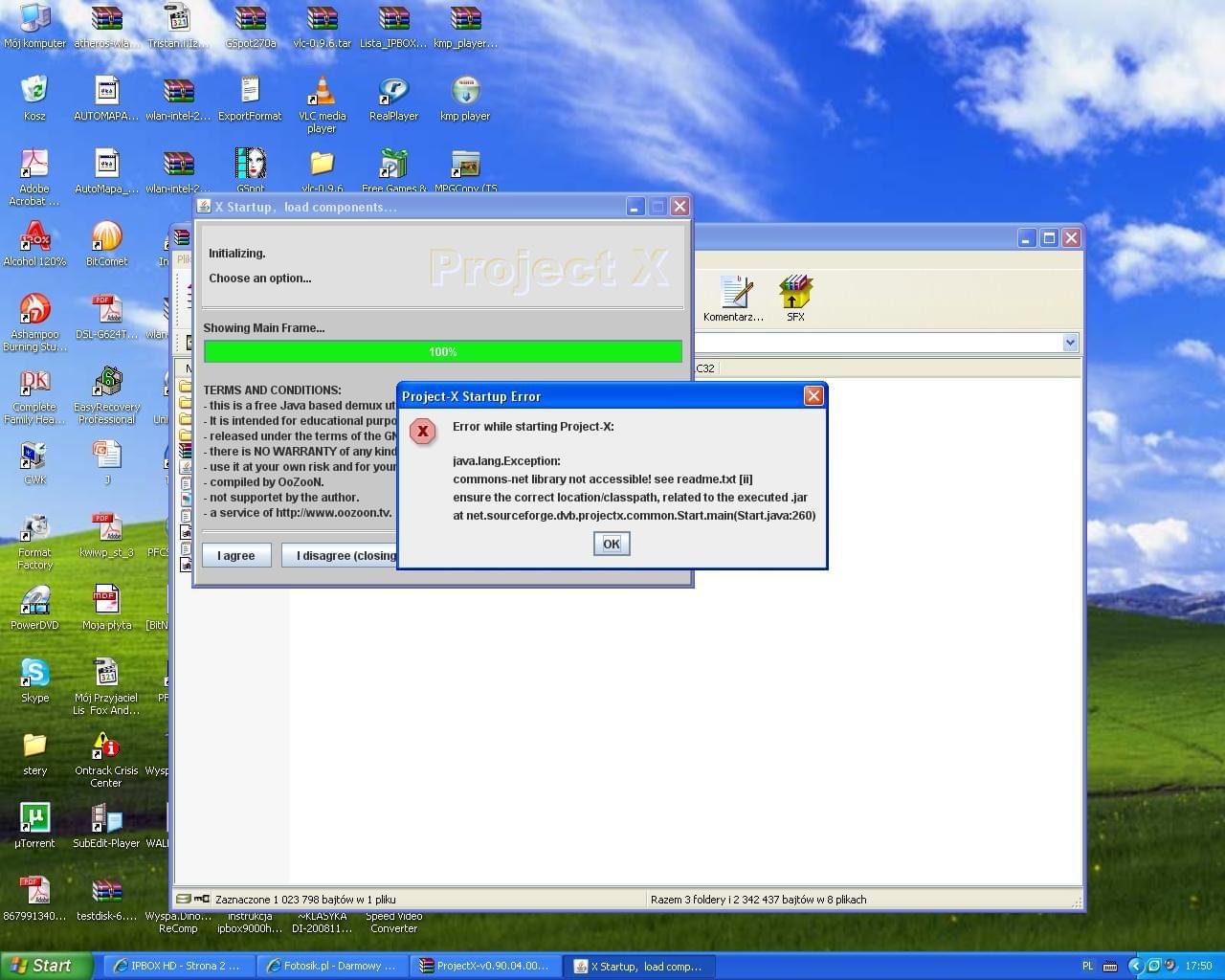Select µTorrent desktop shortcut
Screen dimensions: 1225x980
click(x=34, y=826)
